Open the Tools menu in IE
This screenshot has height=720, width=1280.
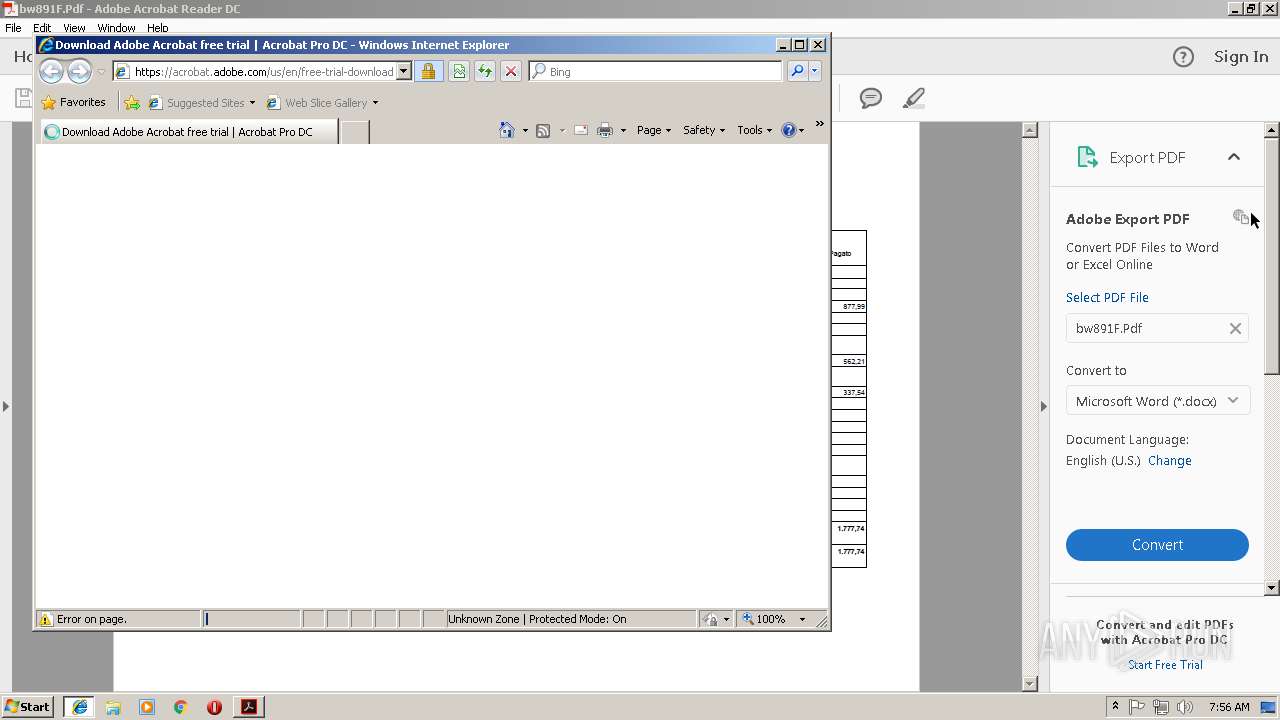[x=754, y=130]
